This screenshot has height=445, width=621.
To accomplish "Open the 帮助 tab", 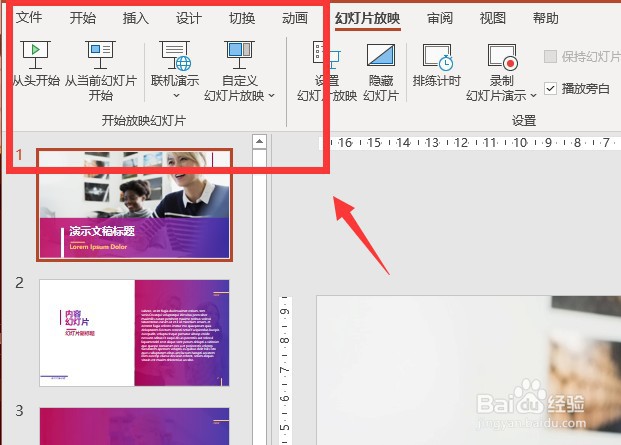I will tap(546, 18).
